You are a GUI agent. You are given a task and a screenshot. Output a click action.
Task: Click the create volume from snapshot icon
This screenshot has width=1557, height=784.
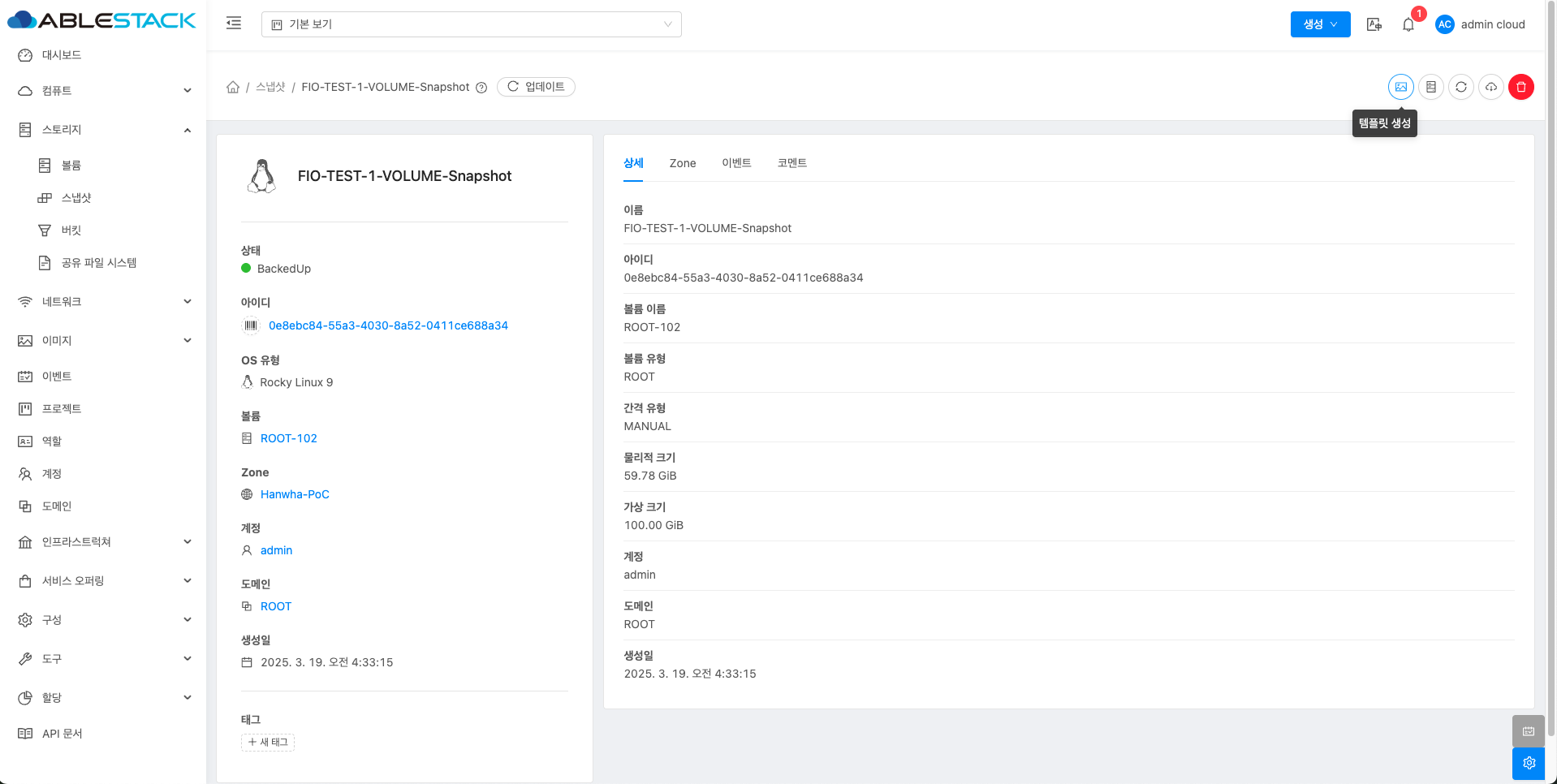(x=1430, y=87)
